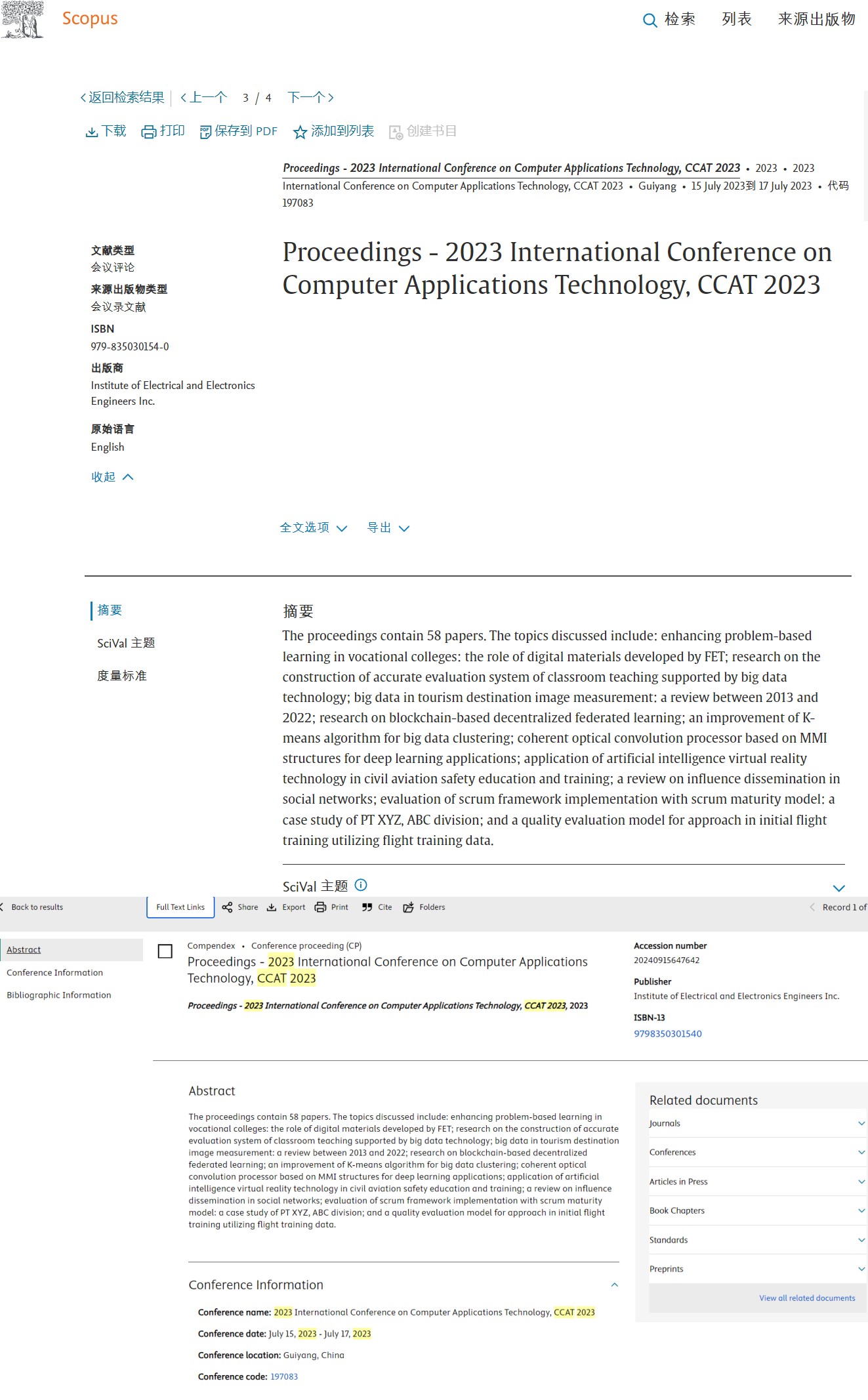The image size is (868, 1400).
Task: Collapse the Conference Information section
Action: point(614,1285)
